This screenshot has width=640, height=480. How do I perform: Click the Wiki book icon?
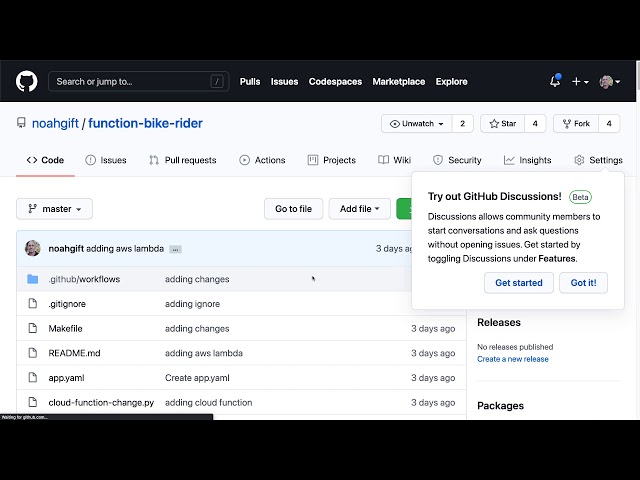pyautogui.click(x=383, y=160)
